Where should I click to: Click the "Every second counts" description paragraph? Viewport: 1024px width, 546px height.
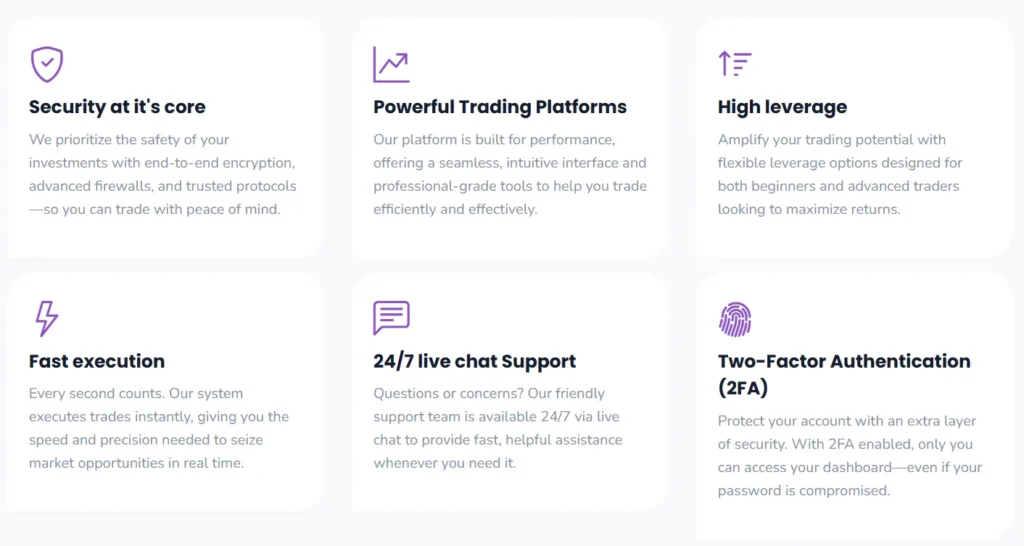[x=159, y=428]
